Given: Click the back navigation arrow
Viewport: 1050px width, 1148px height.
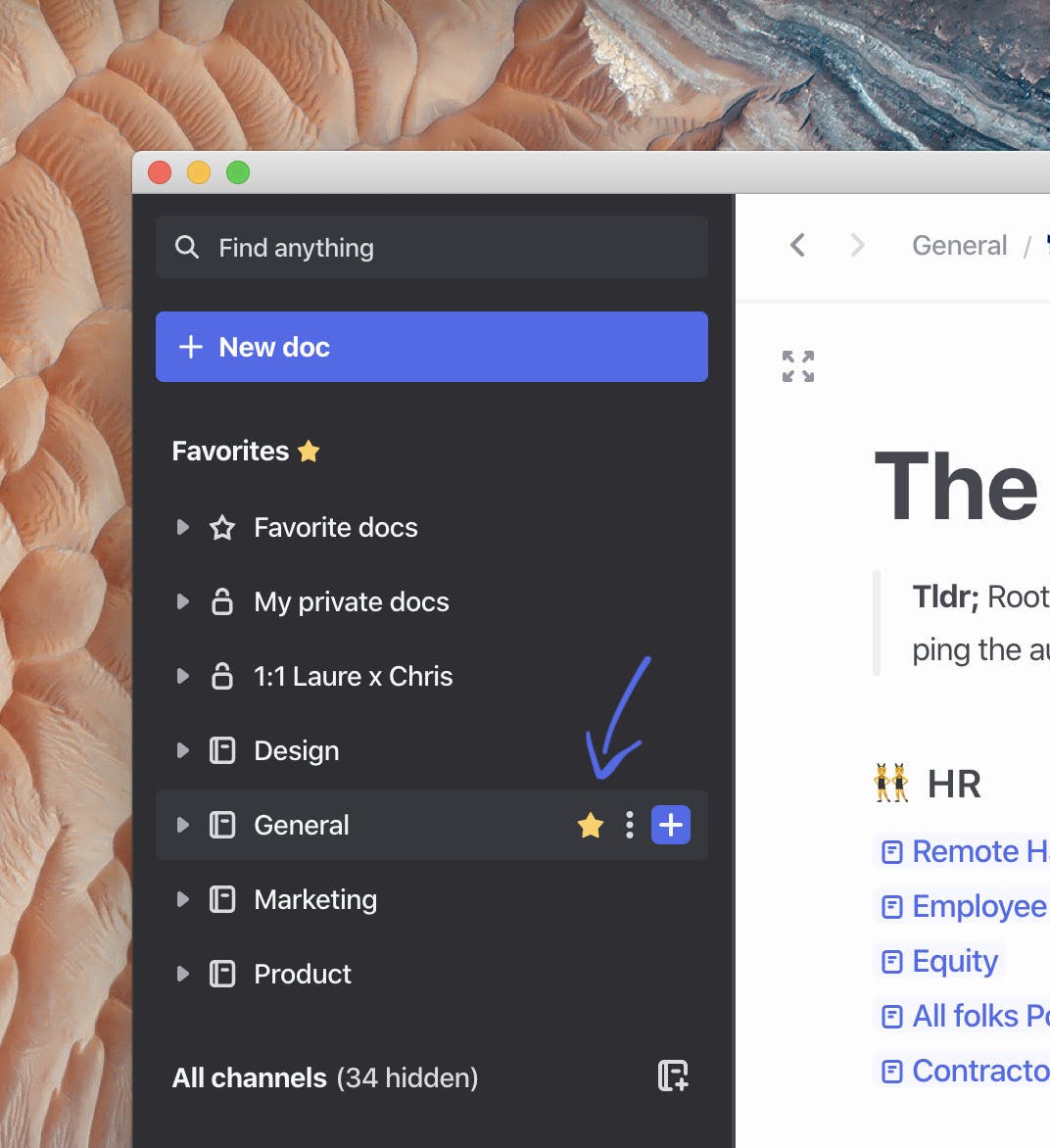Looking at the screenshot, I should point(796,245).
